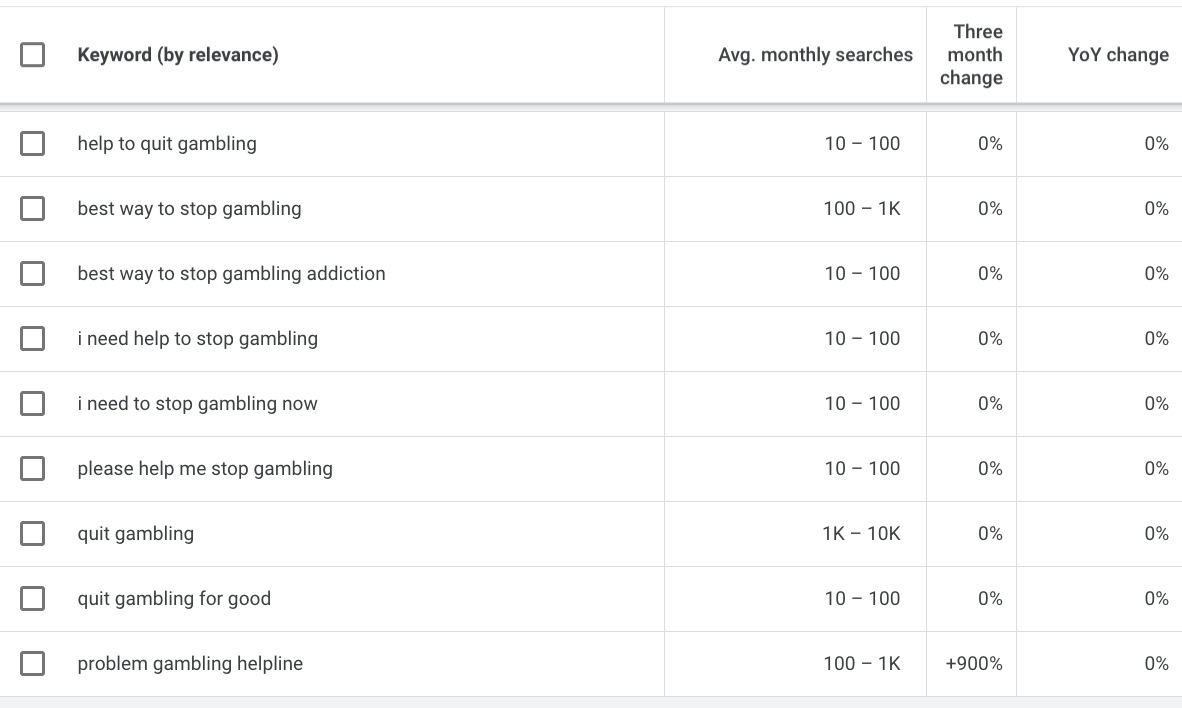Click the 'problem gambling helpline' keyword text
Viewport: 1182px width, 708px height.
[190, 664]
